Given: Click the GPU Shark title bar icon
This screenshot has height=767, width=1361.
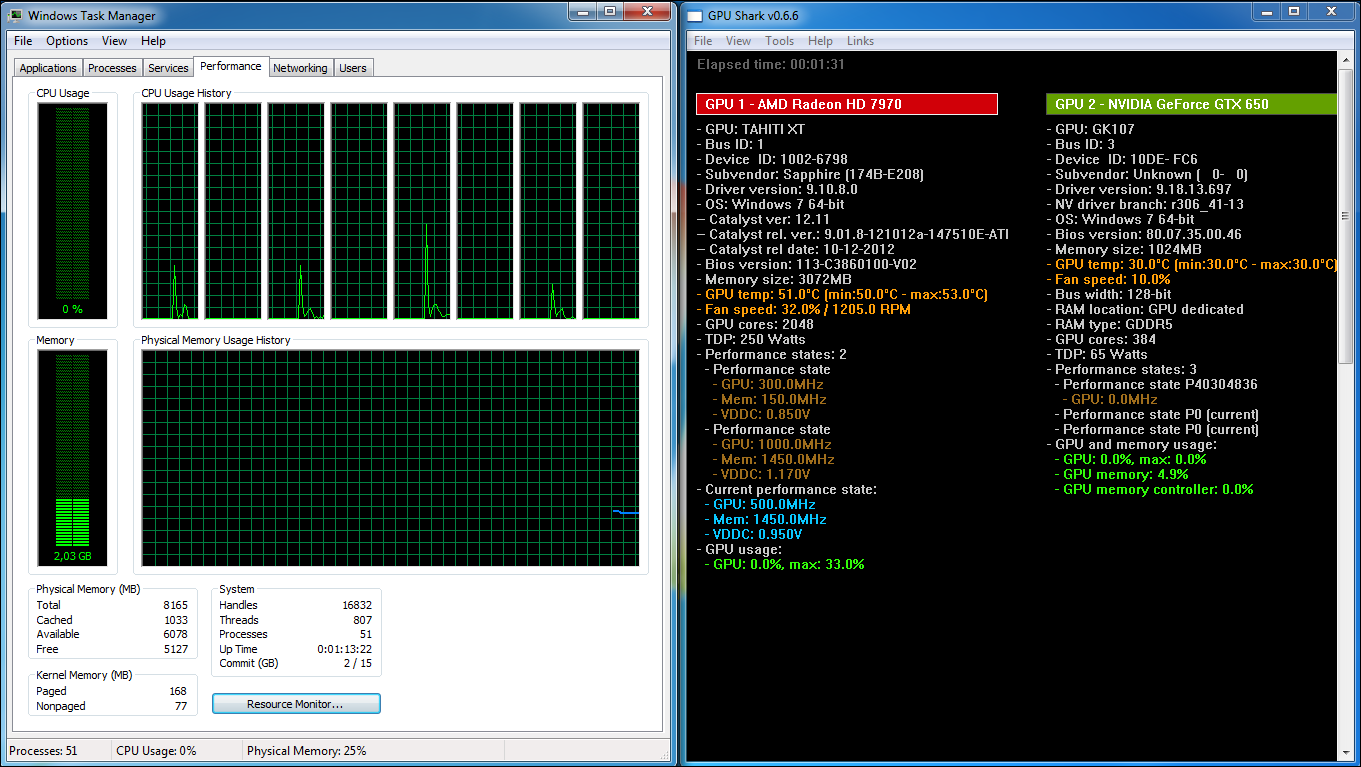Looking at the screenshot, I should tap(695, 16).
